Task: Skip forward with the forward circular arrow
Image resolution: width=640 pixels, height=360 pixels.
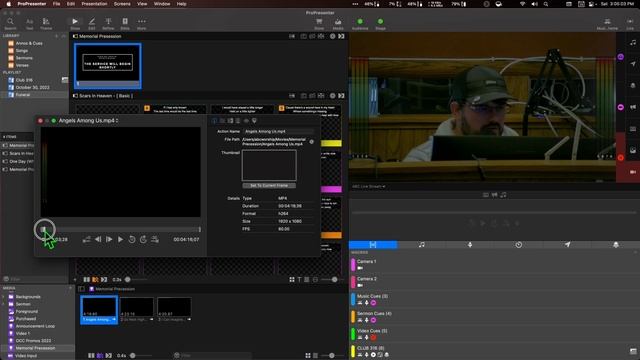Action: (143, 240)
